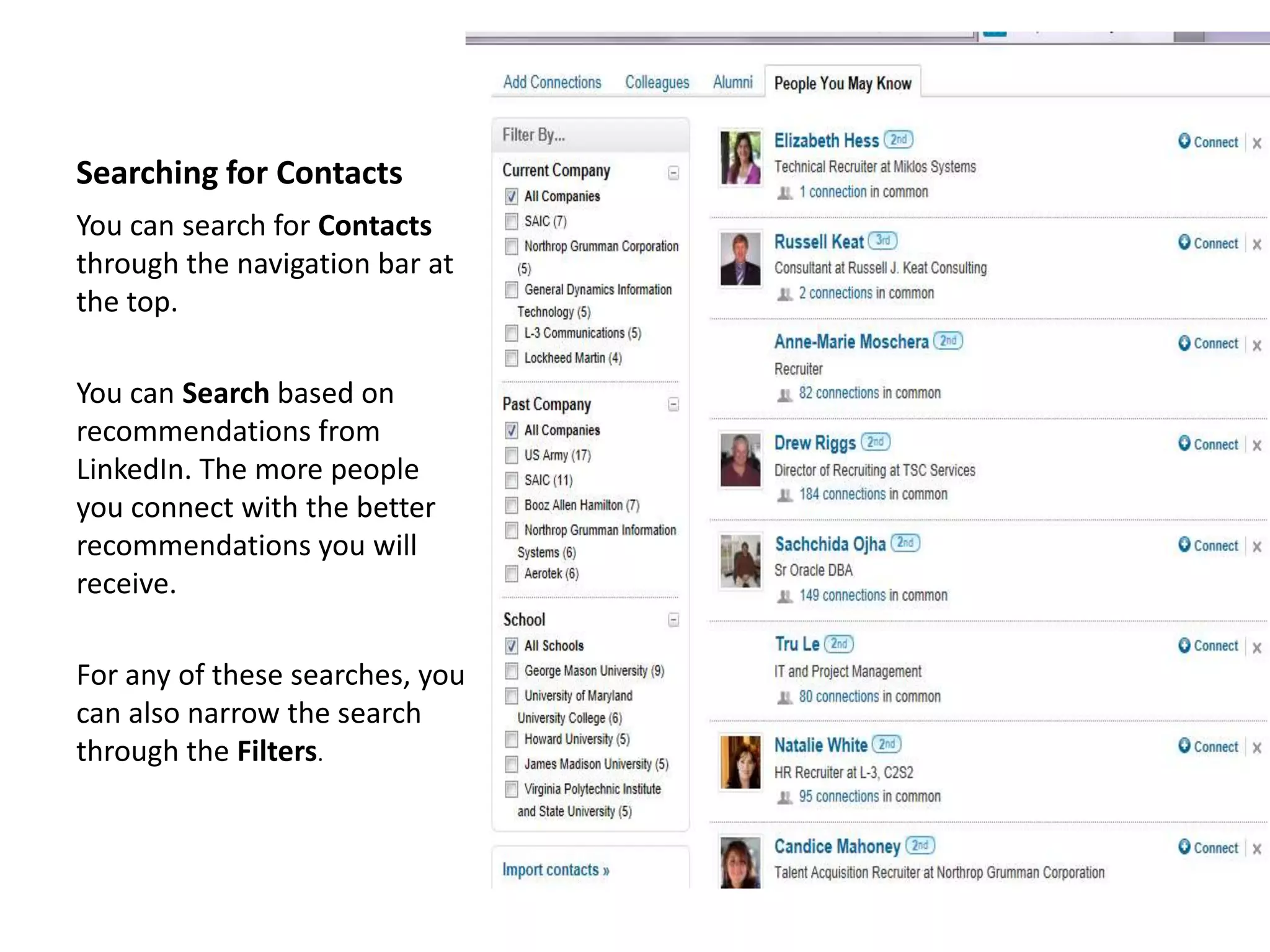Check James Madison University (5) filter
This screenshot has width=1270, height=952.
click(512, 764)
